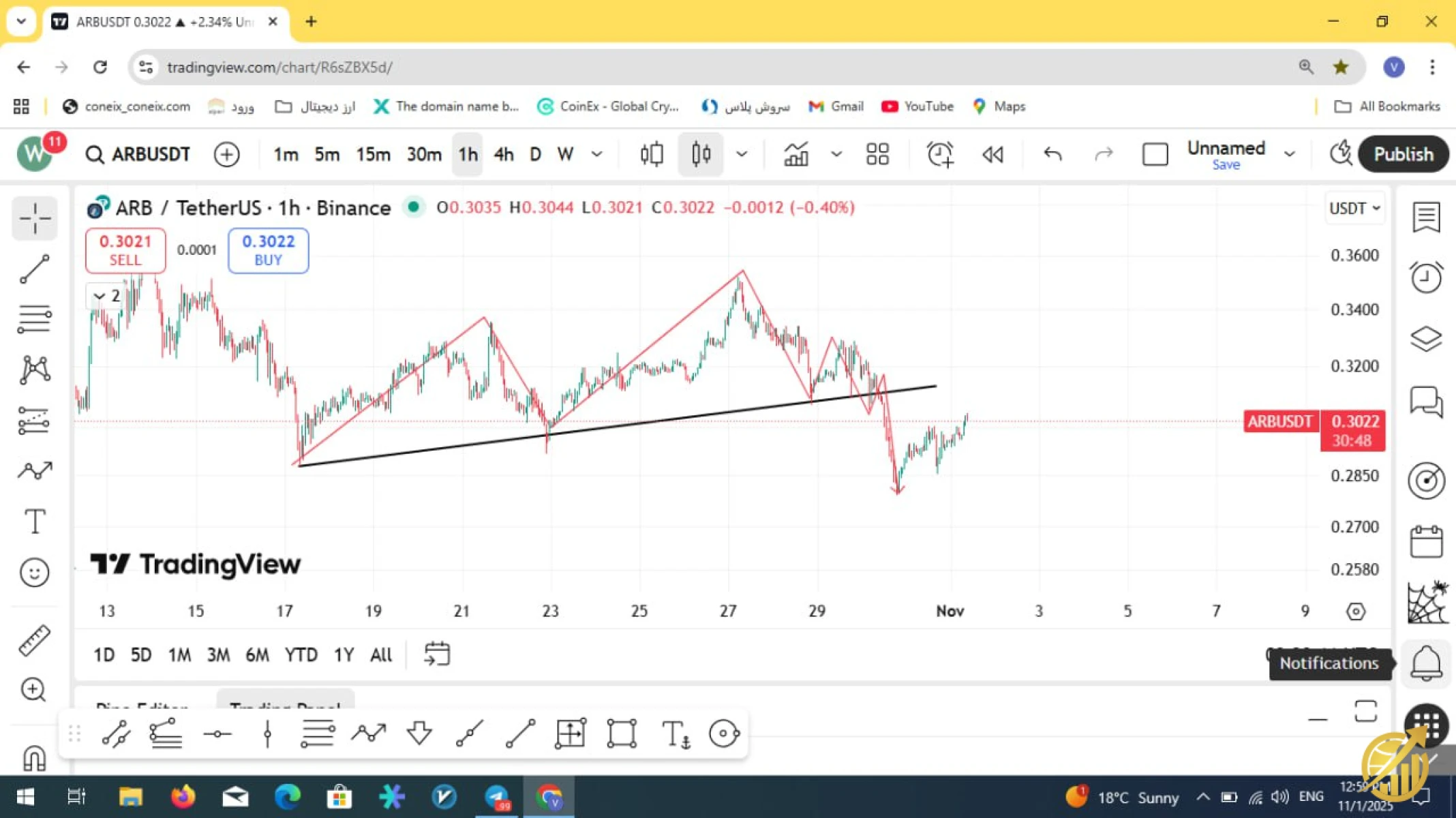Open the Fibonacci retracement tools

(x=35, y=319)
